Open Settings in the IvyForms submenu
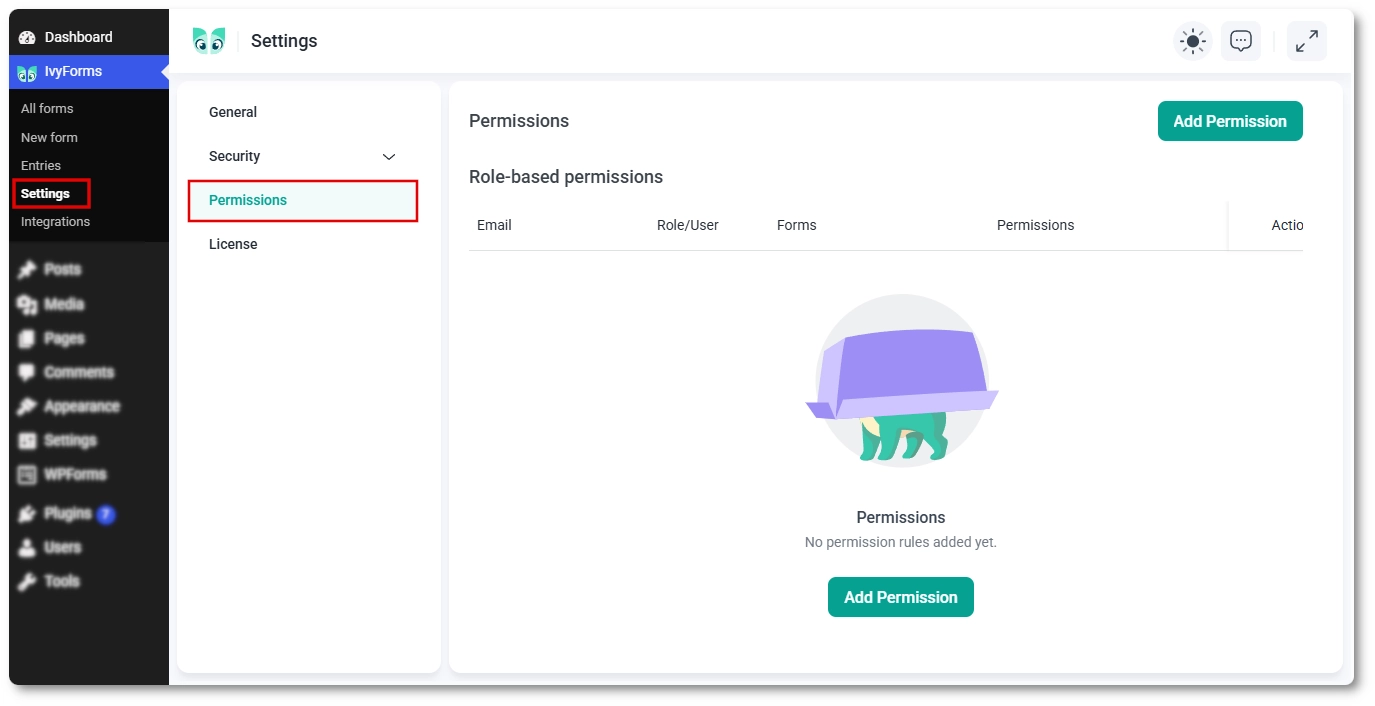 [x=46, y=193]
